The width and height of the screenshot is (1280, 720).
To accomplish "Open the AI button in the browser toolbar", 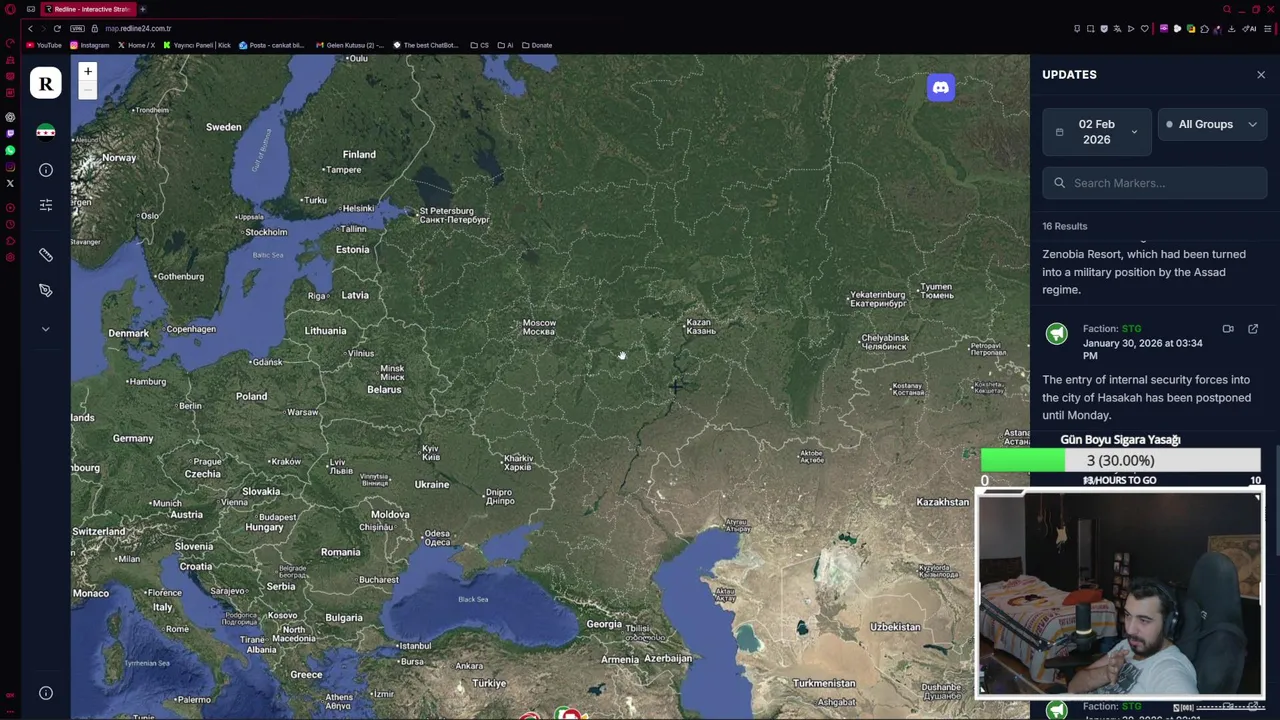I will click(x=1249, y=28).
